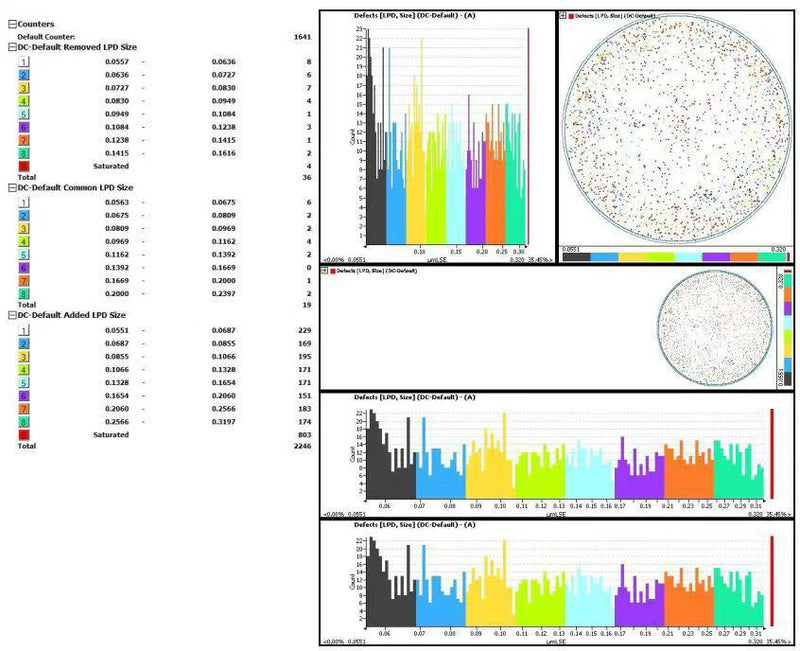Click blue bin 2 icon in Removed list
The width and height of the screenshot is (800, 651).
point(23,75)
